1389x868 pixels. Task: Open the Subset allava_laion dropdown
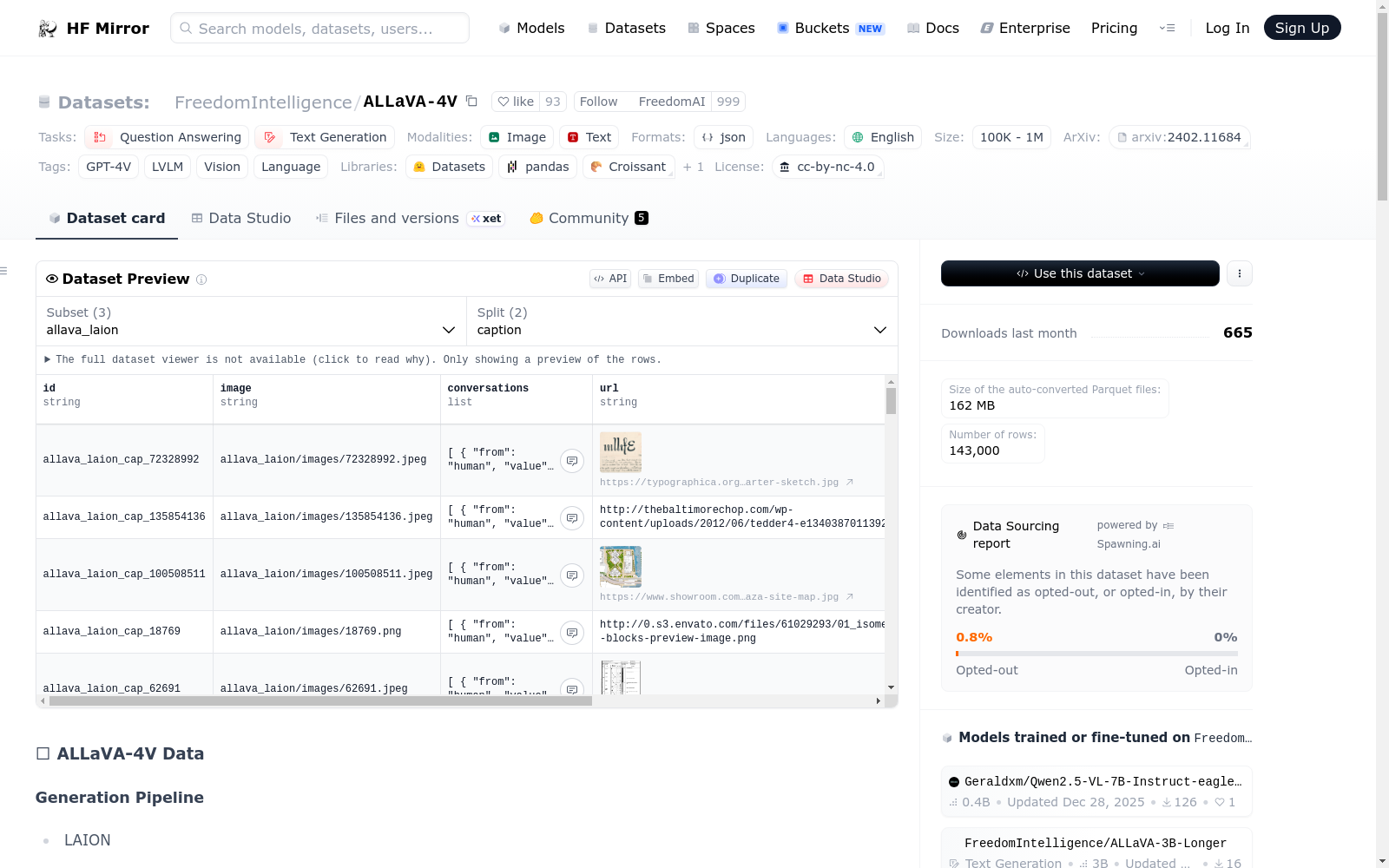pyautogui.click(x=251, y=321)
